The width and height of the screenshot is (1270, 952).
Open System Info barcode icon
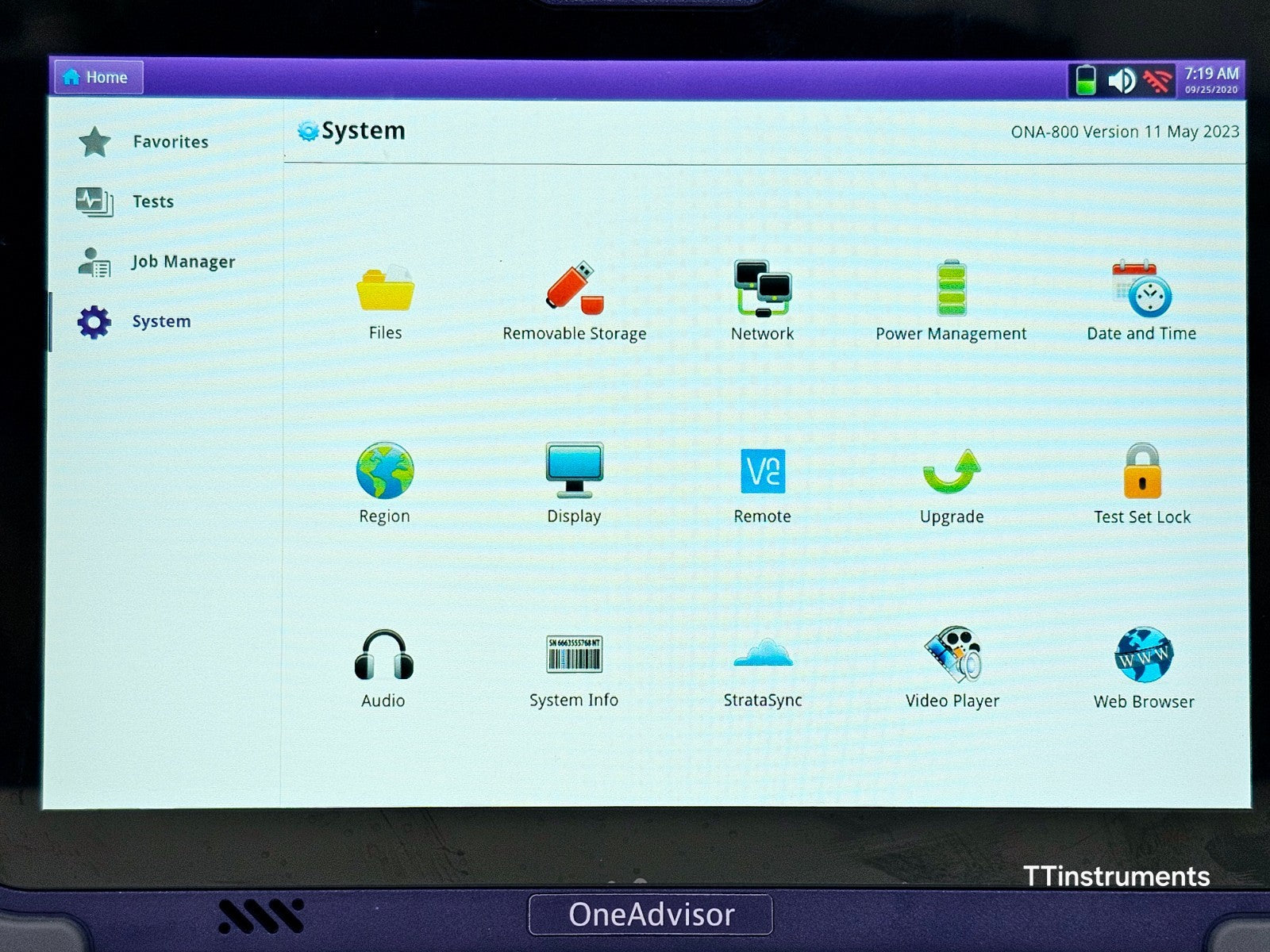tap(574, 656)
